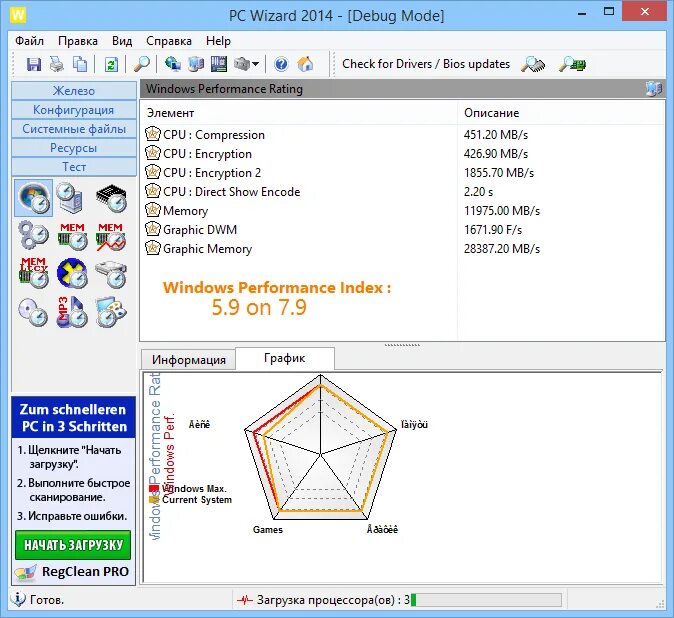Select the CPU : Encryption 2 row
The image size is (674, 618).
(x=402, y=172)
